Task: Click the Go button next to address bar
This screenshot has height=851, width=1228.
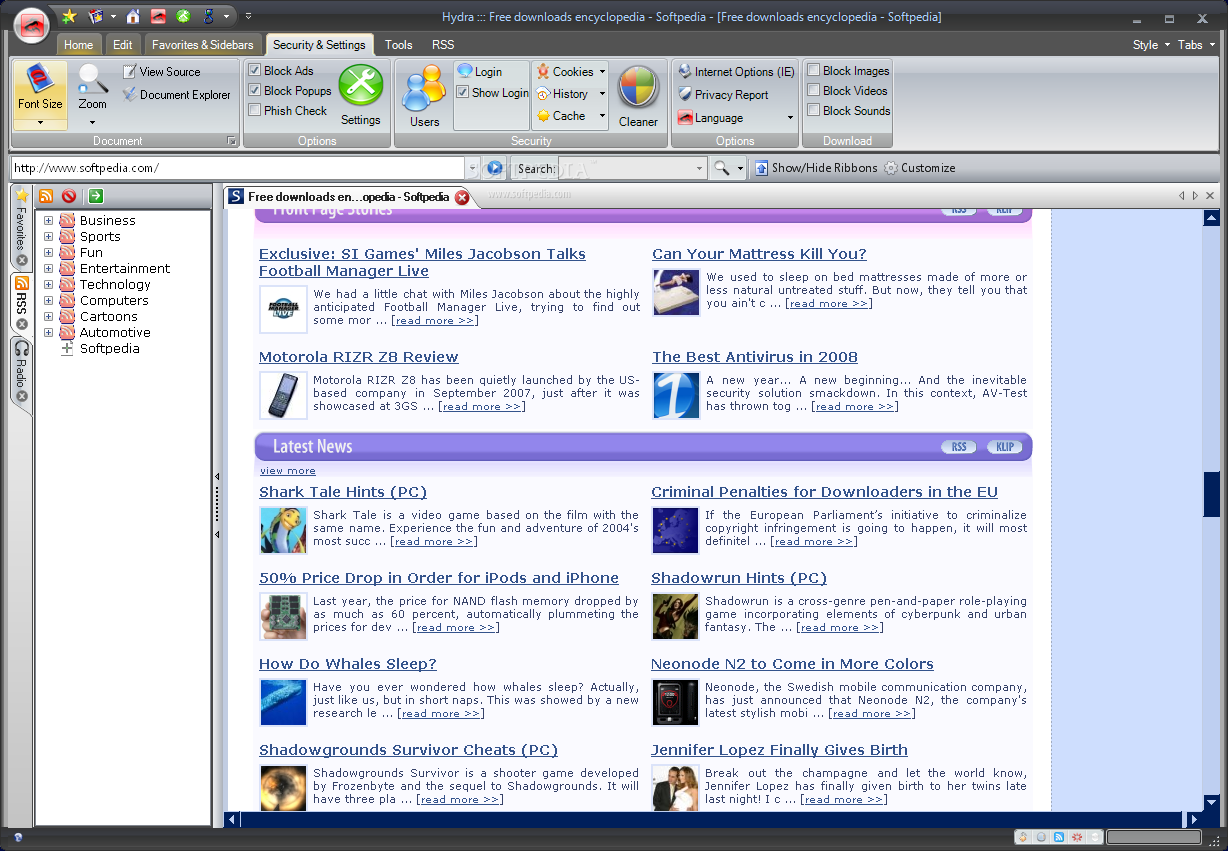Action: coord(494,168)
